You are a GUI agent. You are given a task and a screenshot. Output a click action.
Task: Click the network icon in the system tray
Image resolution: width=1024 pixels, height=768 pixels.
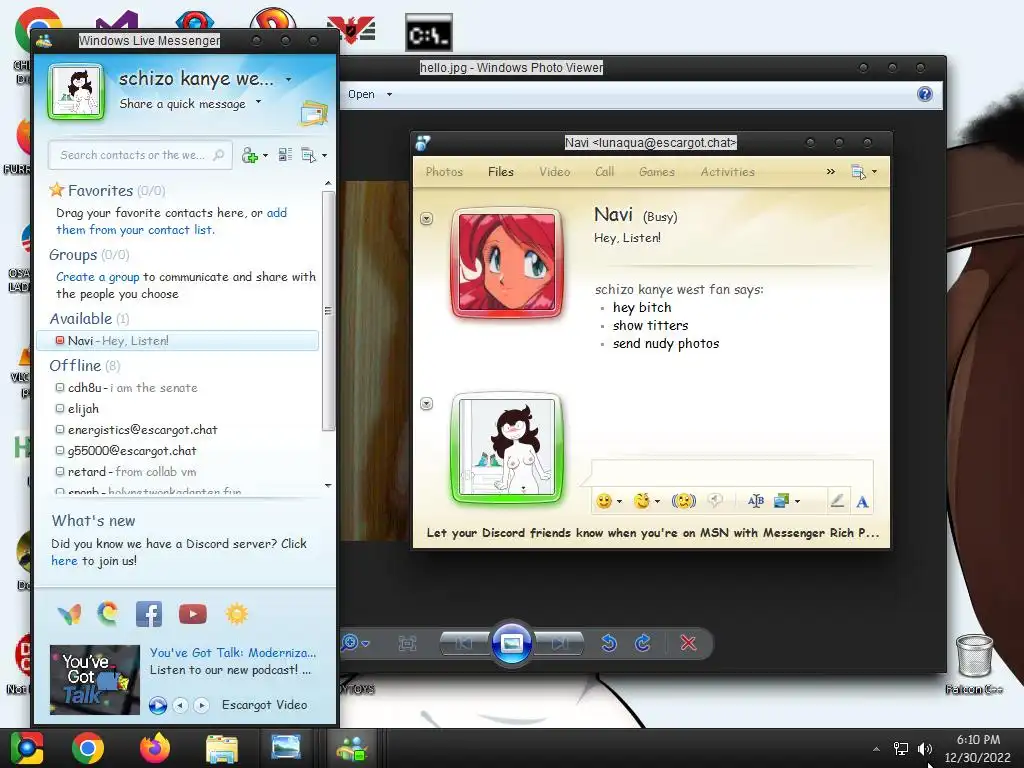(x=901, y=748)
